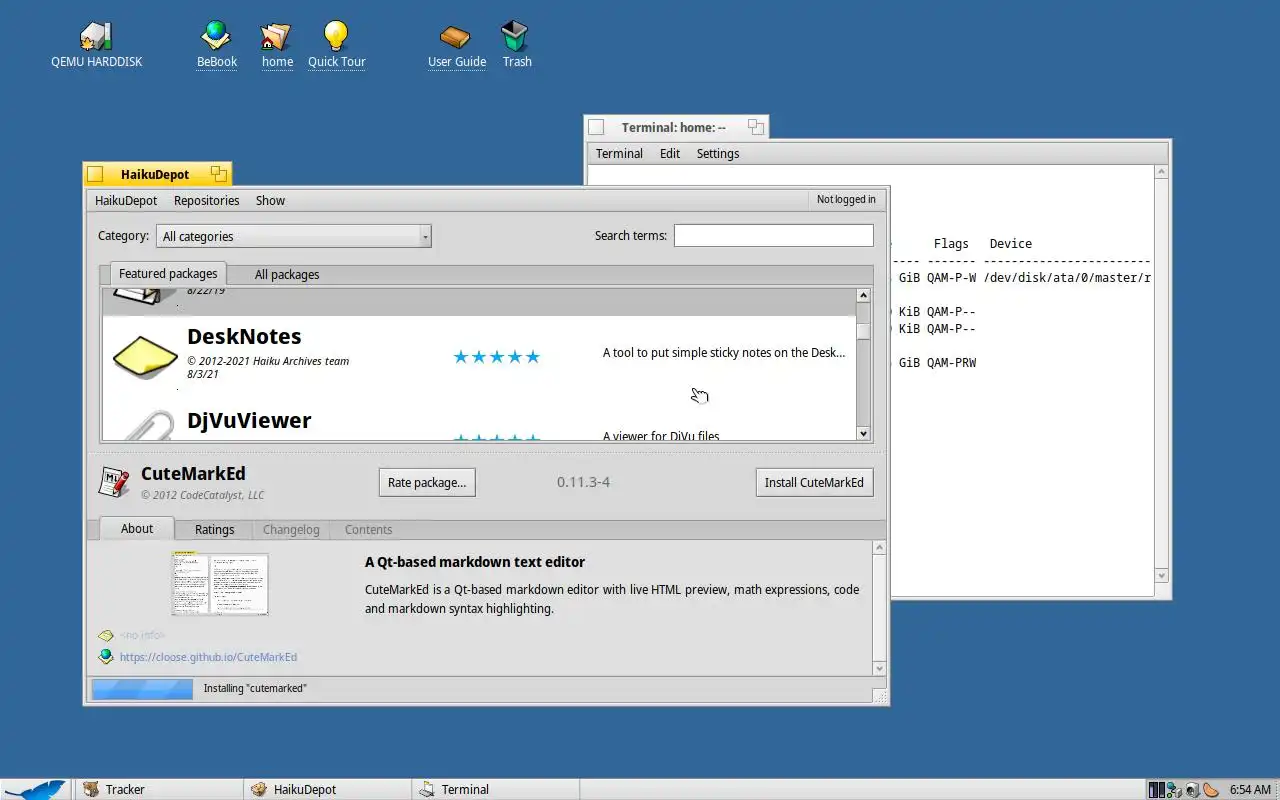The image size is (1280, 800).
Task: Open the Edit menu in the Terminal window
Action: click(x=670, y=153)
